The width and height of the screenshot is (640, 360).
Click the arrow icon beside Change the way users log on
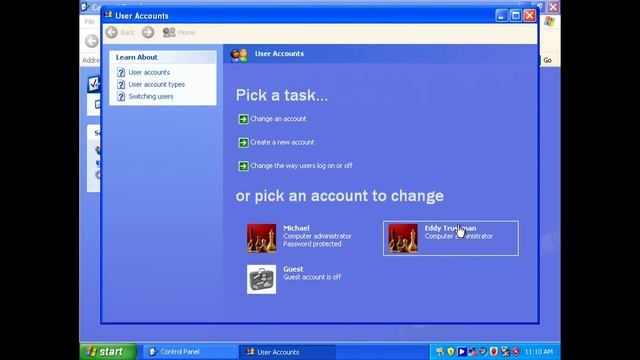[x=243, y=166]
